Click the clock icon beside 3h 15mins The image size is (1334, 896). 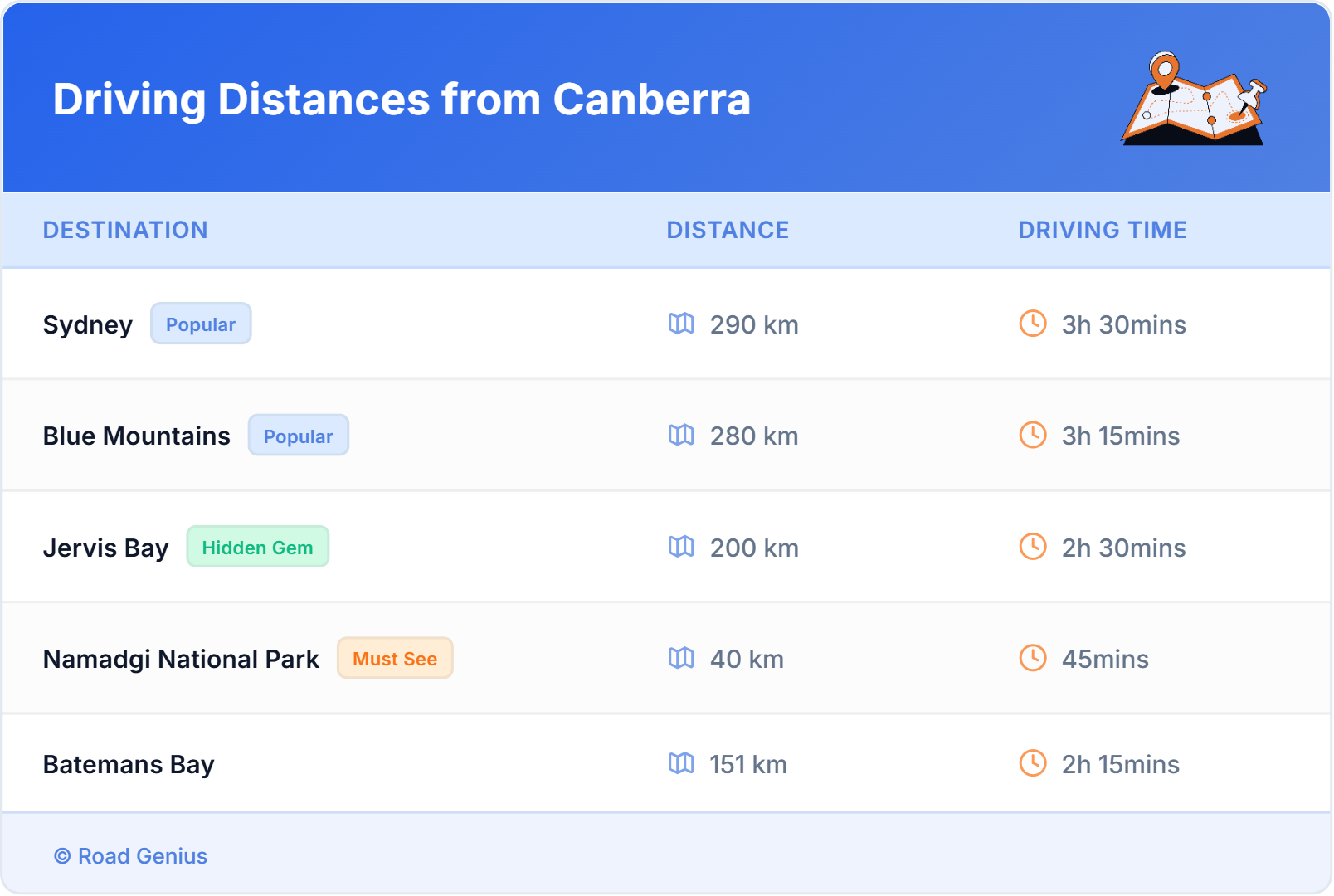pyautogui.click(x=1032, y=435)
